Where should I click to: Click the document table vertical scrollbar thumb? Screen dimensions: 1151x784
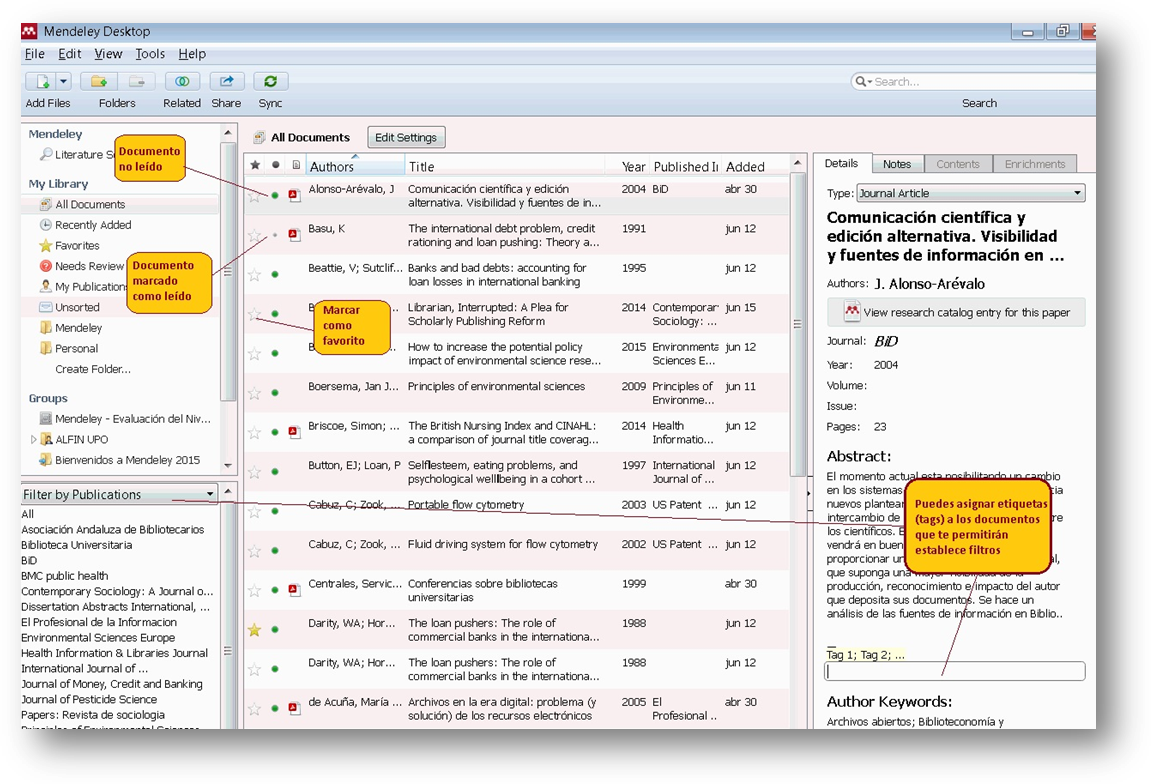pos(797,323)
